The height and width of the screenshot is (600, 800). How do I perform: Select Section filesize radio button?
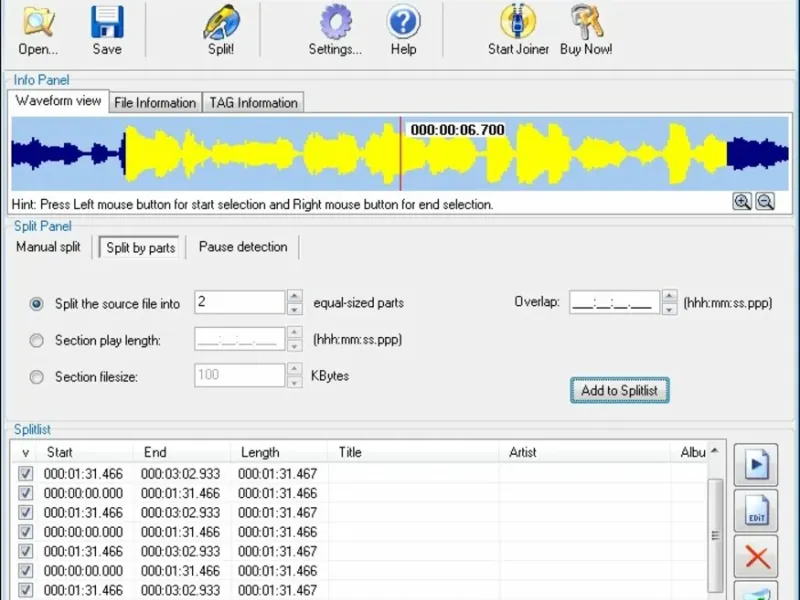(x=36, y=377)
